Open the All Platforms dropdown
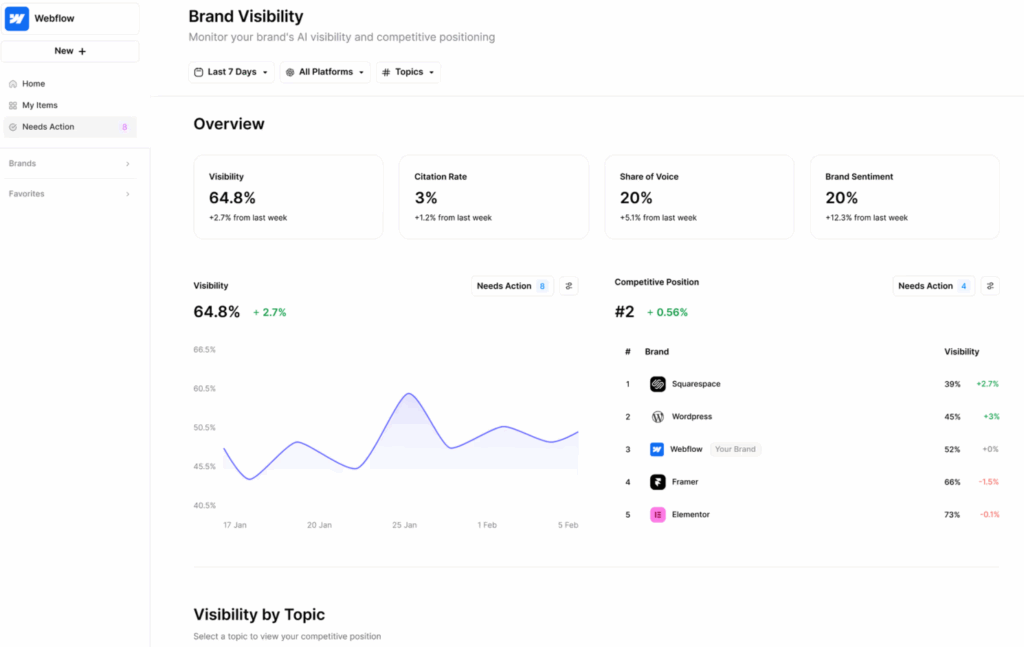 coord(324,71)
